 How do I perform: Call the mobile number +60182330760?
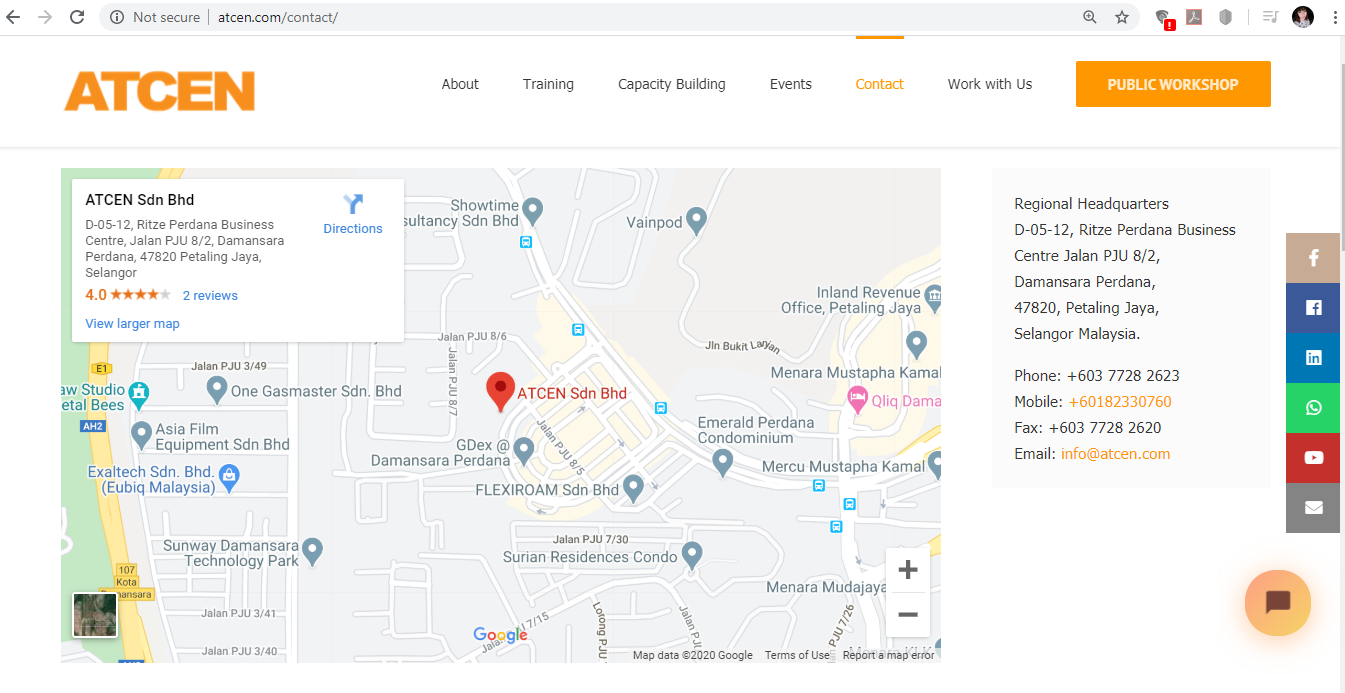click(1120, 402)
